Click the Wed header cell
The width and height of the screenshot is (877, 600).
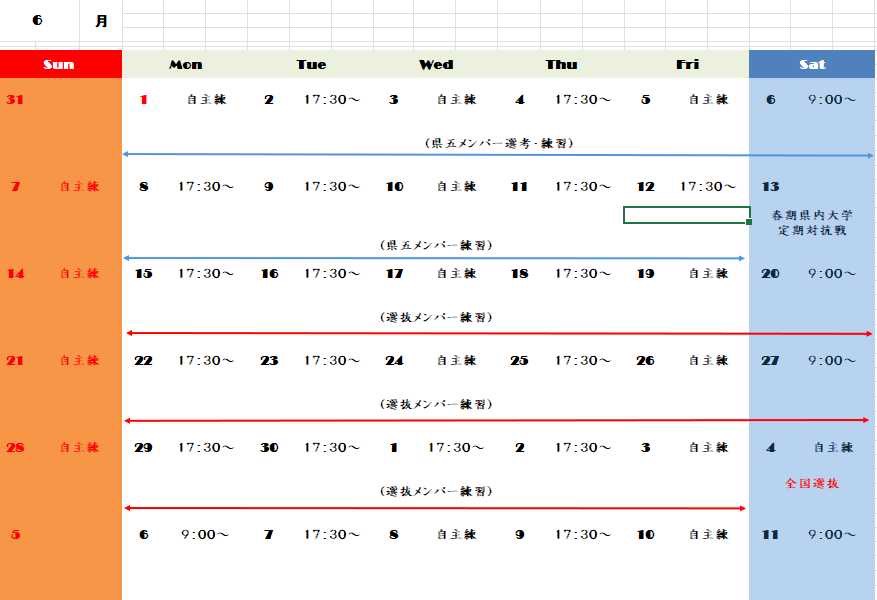coord(436,64)
